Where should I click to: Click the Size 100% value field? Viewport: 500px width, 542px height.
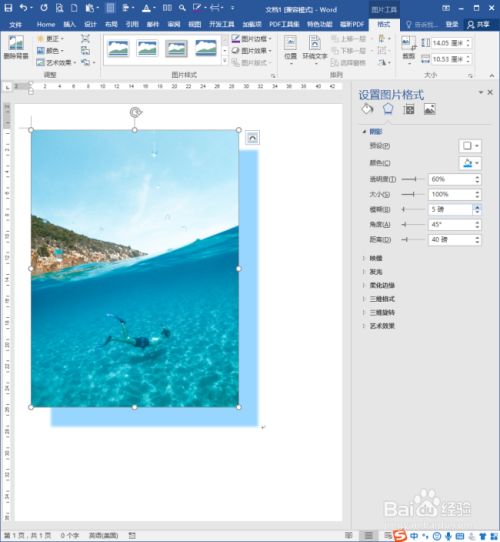click(451, 194)
